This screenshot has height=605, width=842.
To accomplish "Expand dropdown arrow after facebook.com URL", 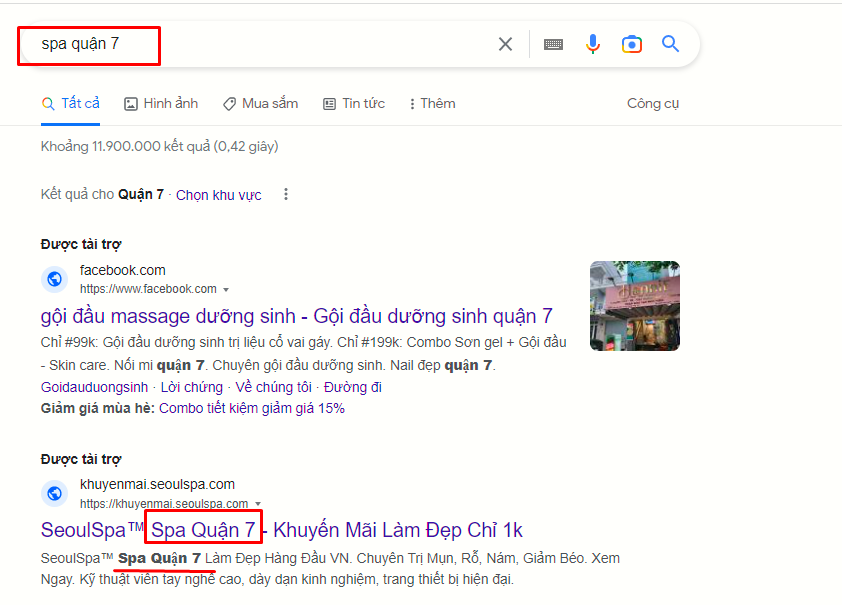I will (226, 290).
